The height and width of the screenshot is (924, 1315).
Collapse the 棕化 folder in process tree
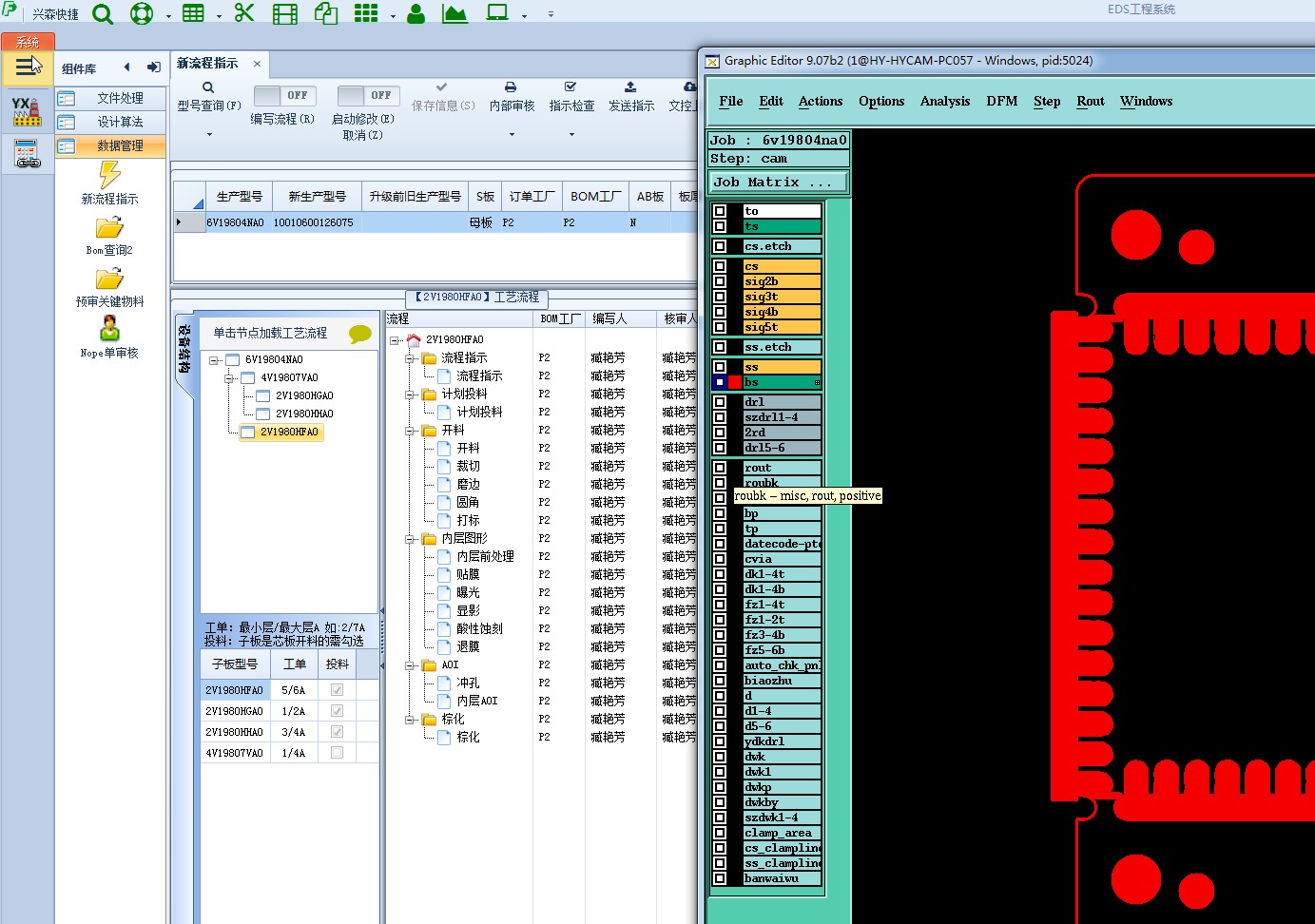pos(411,720)
